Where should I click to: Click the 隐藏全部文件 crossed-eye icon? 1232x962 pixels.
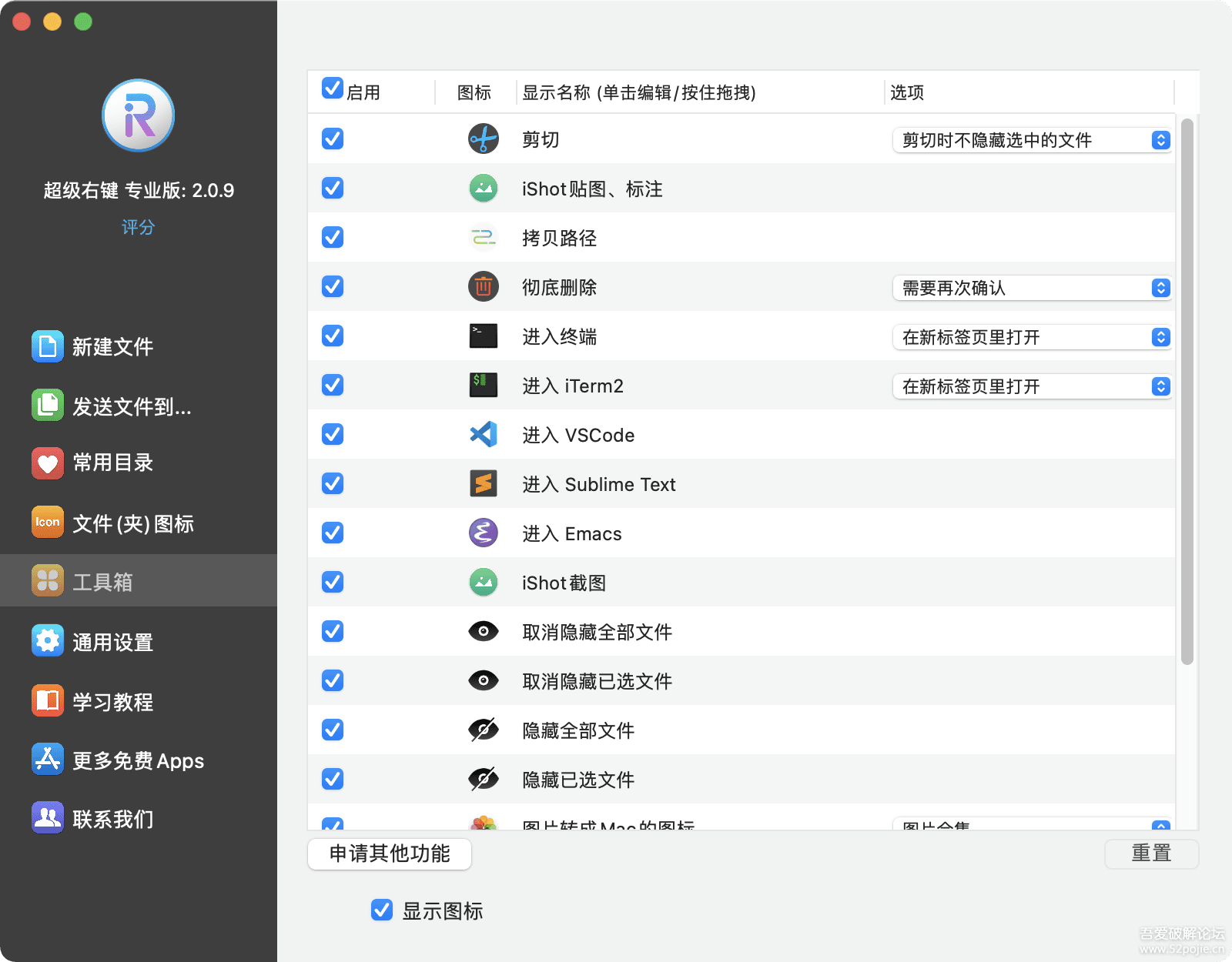click(483, 730)
